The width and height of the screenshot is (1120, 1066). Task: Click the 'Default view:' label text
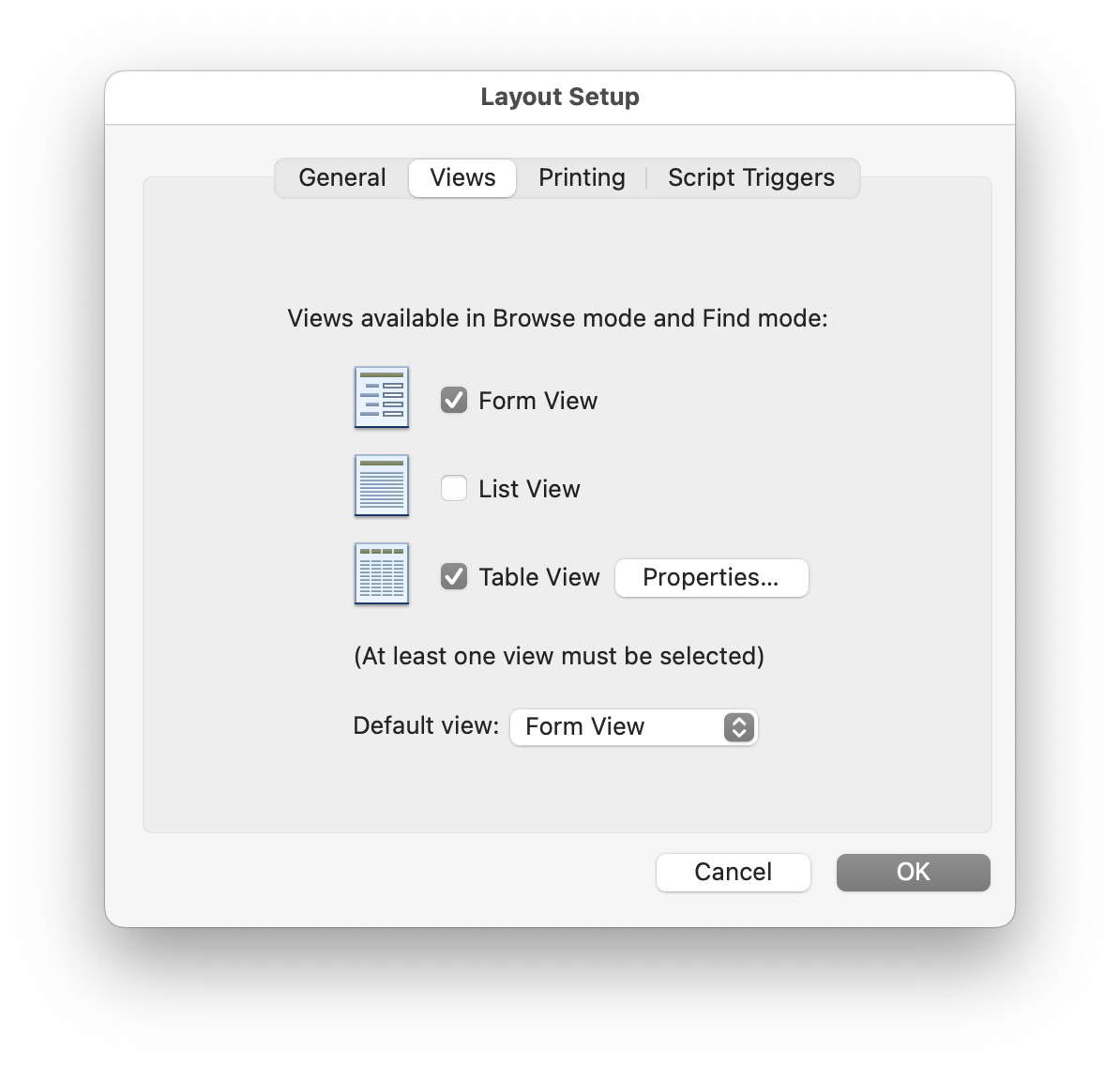point(426,726)
